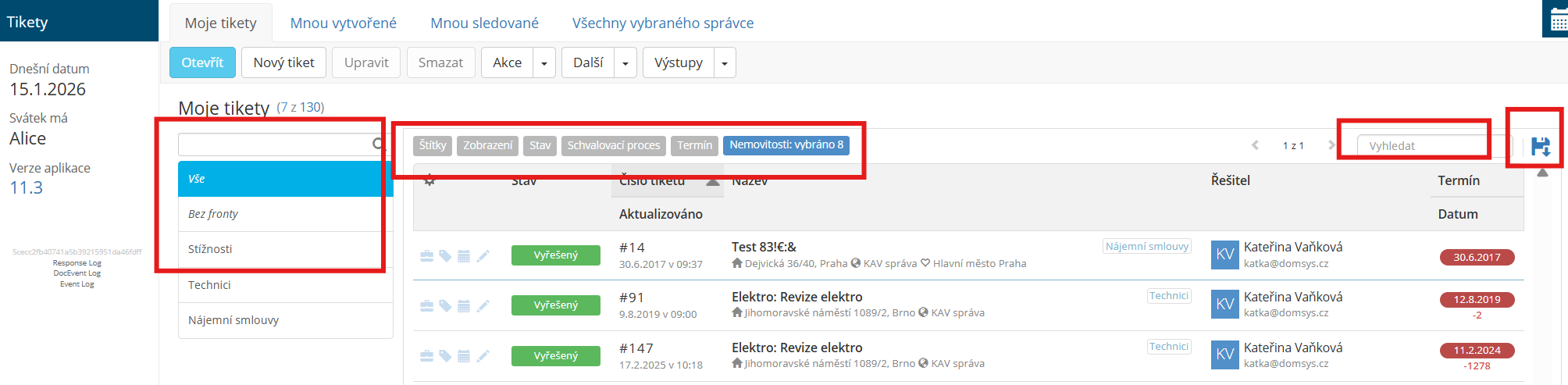
Task: Switch to Mnou vytvořené tab
Action: click(x=344, y=23)
